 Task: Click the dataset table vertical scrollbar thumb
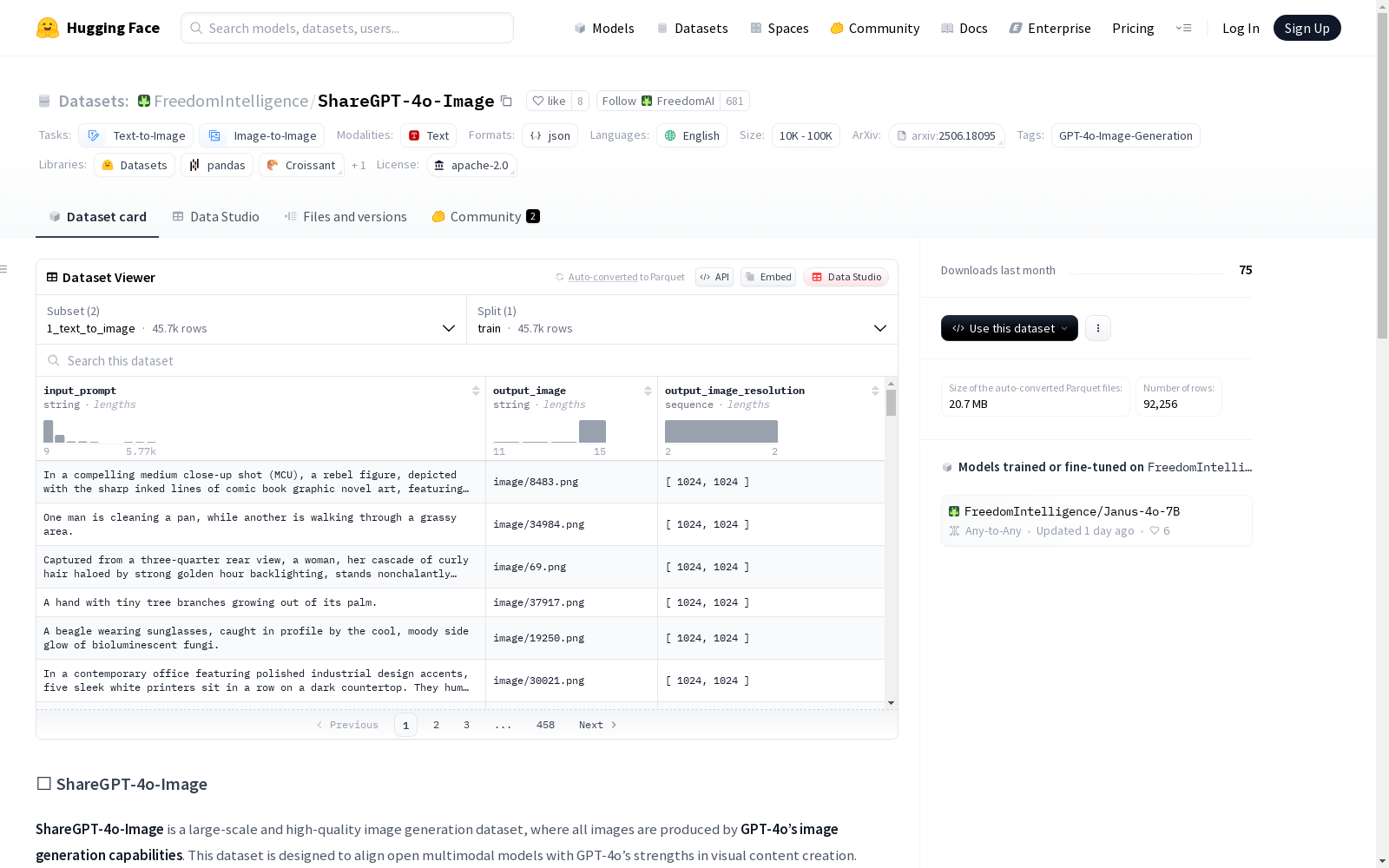click(891, 403)
